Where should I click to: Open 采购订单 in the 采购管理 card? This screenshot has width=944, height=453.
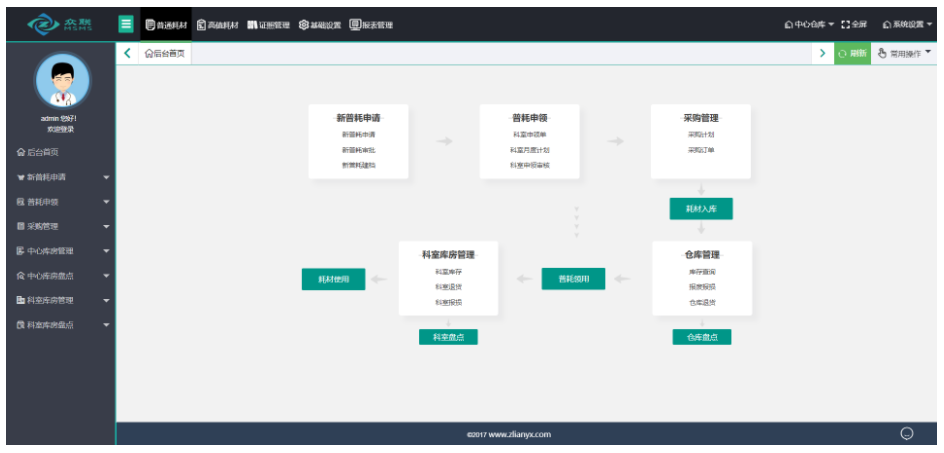tap(701, 149)
